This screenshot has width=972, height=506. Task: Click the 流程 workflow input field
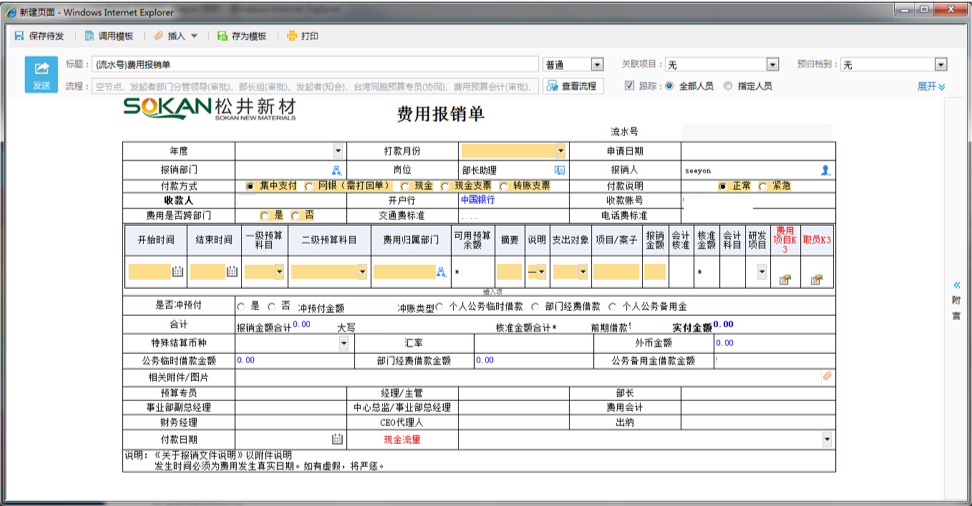[315, 86]
